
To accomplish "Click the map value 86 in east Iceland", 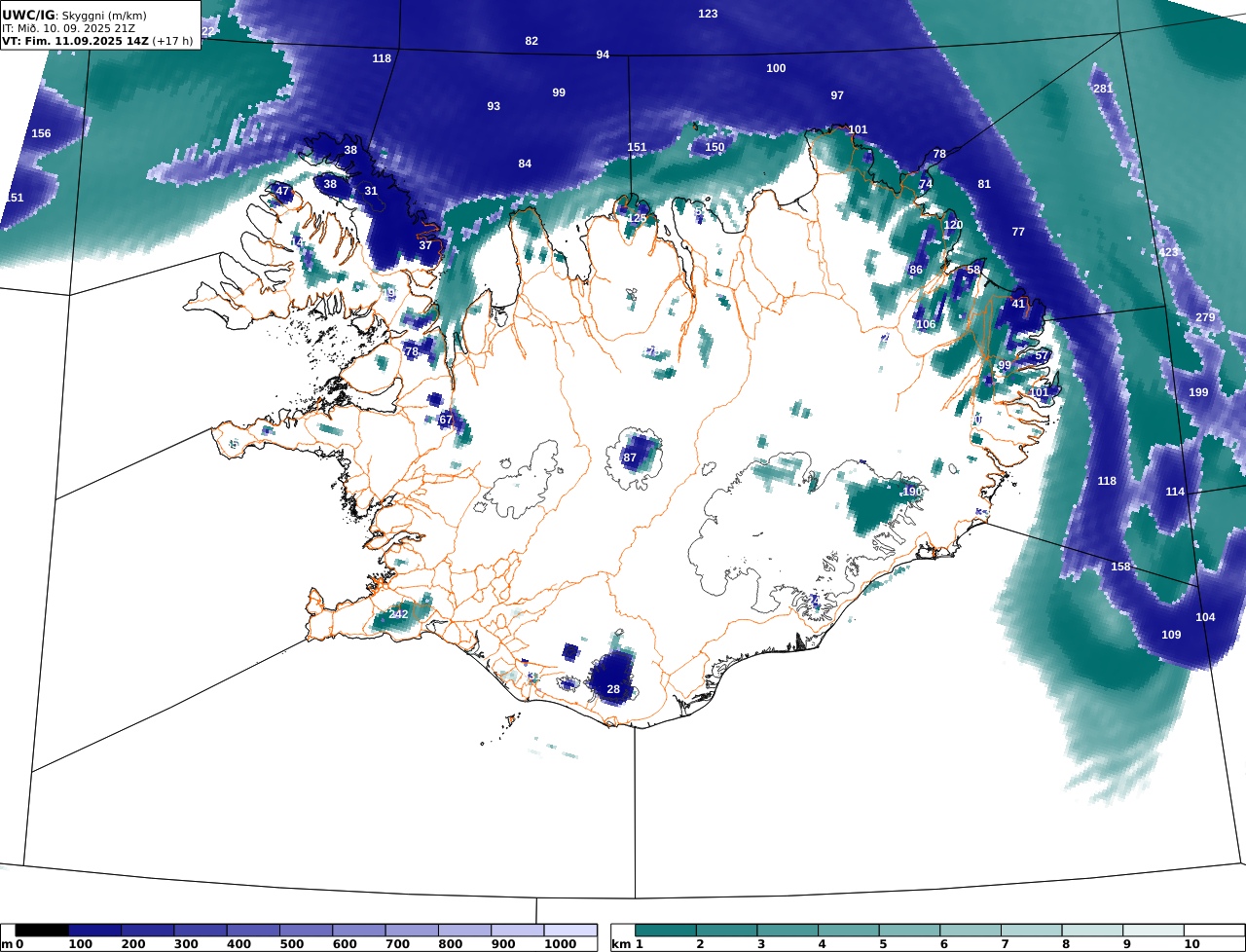I will (x=916, y=270).
